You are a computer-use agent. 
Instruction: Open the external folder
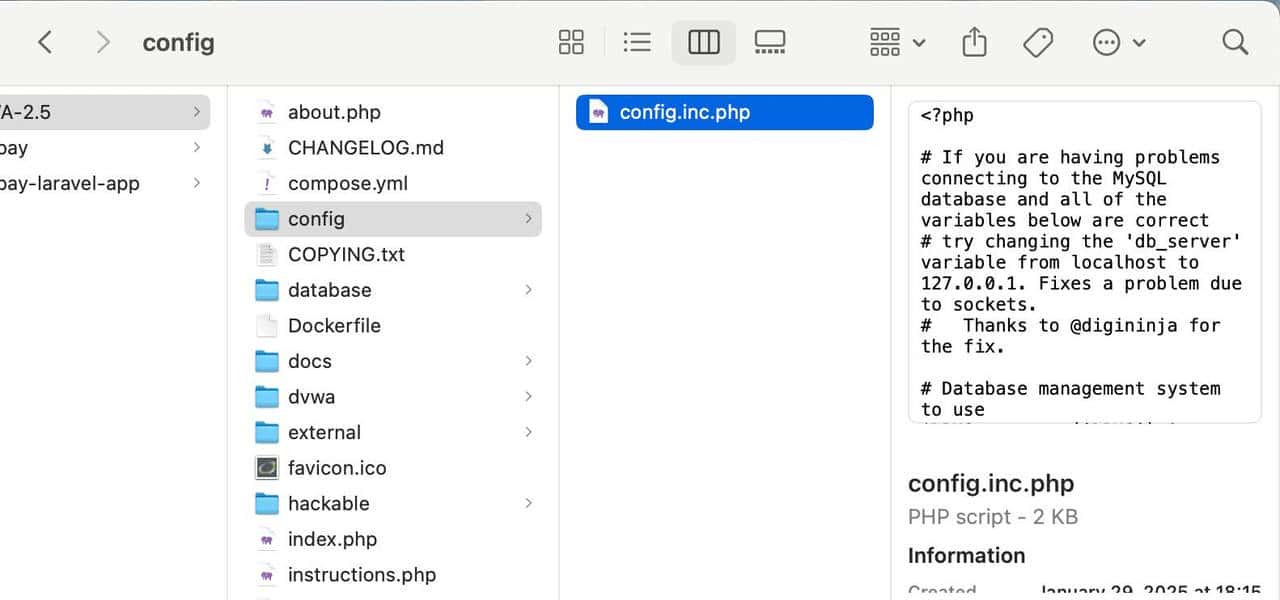(324, 432)
